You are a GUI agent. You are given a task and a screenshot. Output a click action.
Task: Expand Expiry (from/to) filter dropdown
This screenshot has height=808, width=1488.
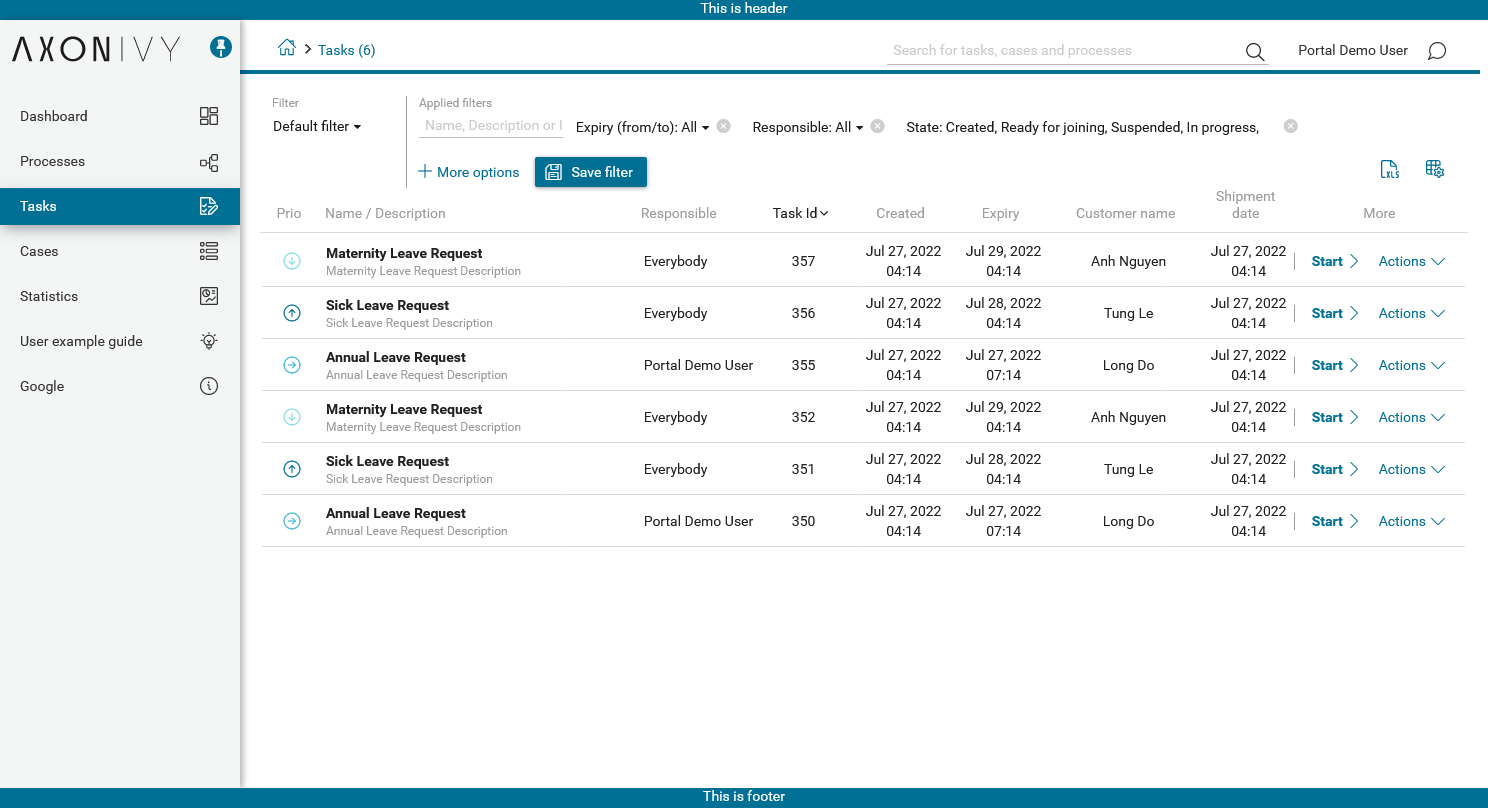point(643,127)
